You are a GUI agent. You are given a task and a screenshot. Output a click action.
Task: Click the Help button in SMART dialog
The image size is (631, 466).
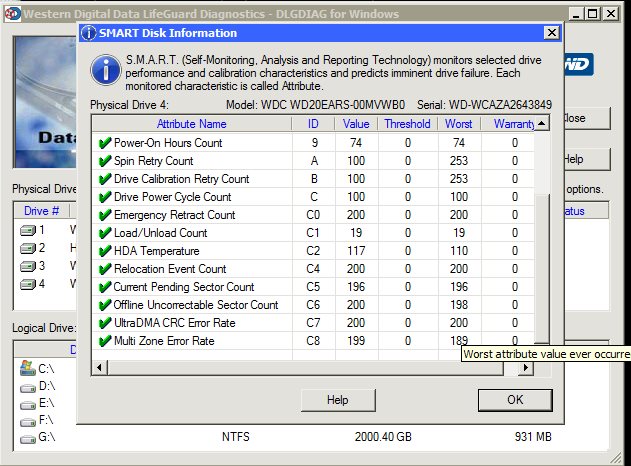click(x=338, y=400)
